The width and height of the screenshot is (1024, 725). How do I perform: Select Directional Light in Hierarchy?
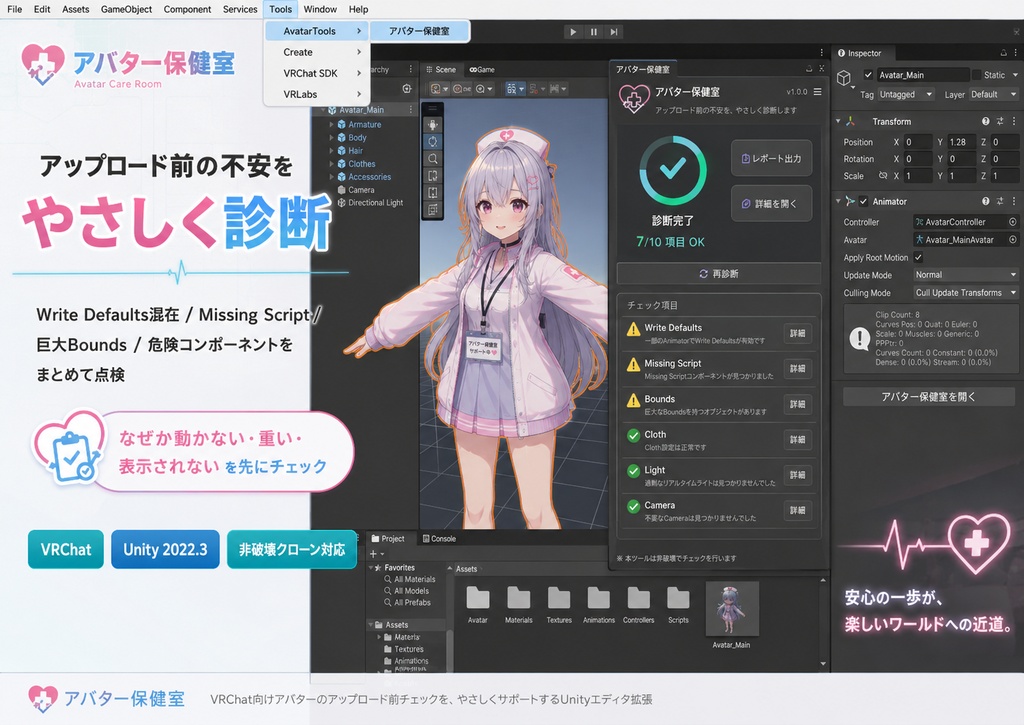pyautogui.click(x=376, y=203)
